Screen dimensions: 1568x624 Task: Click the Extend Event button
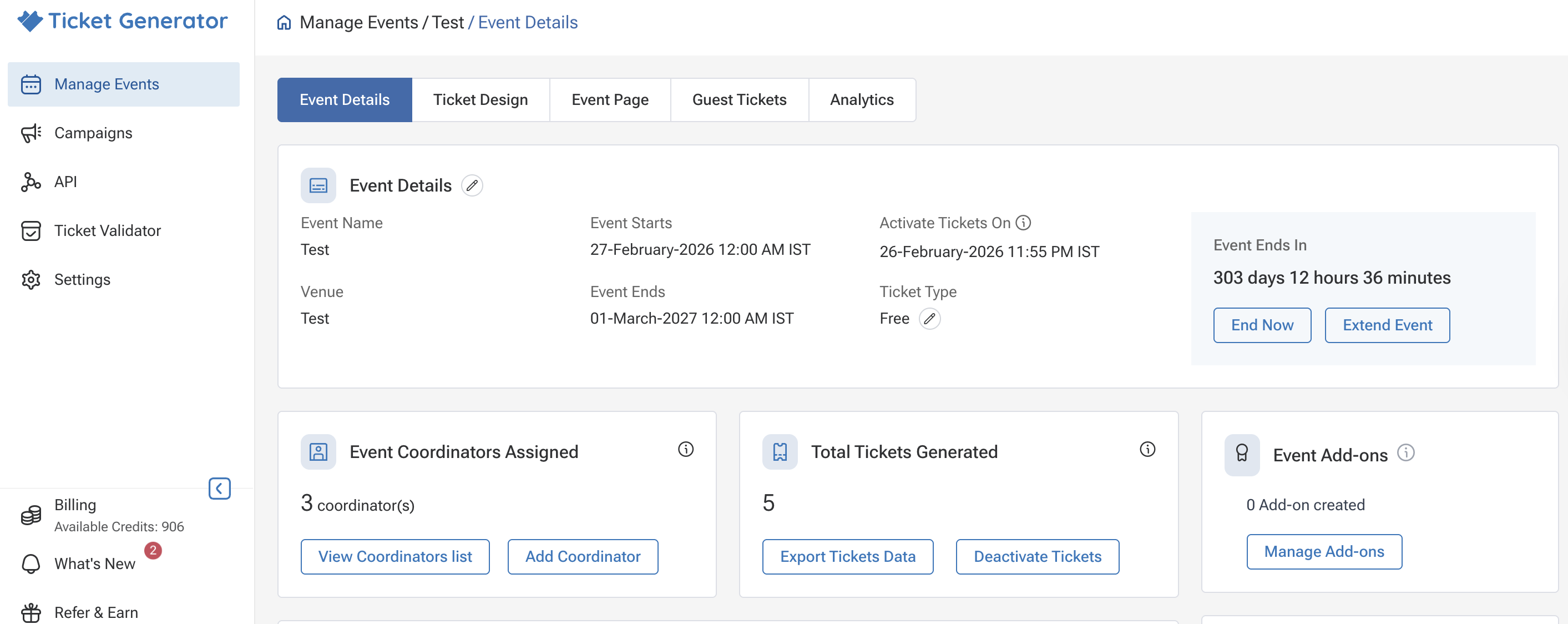[1387, 325]
